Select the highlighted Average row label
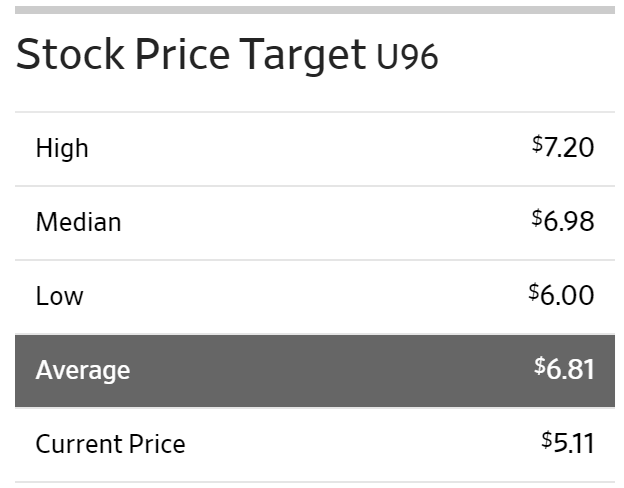The width and height of the screenshot is (624, 488). coord(83,370)
